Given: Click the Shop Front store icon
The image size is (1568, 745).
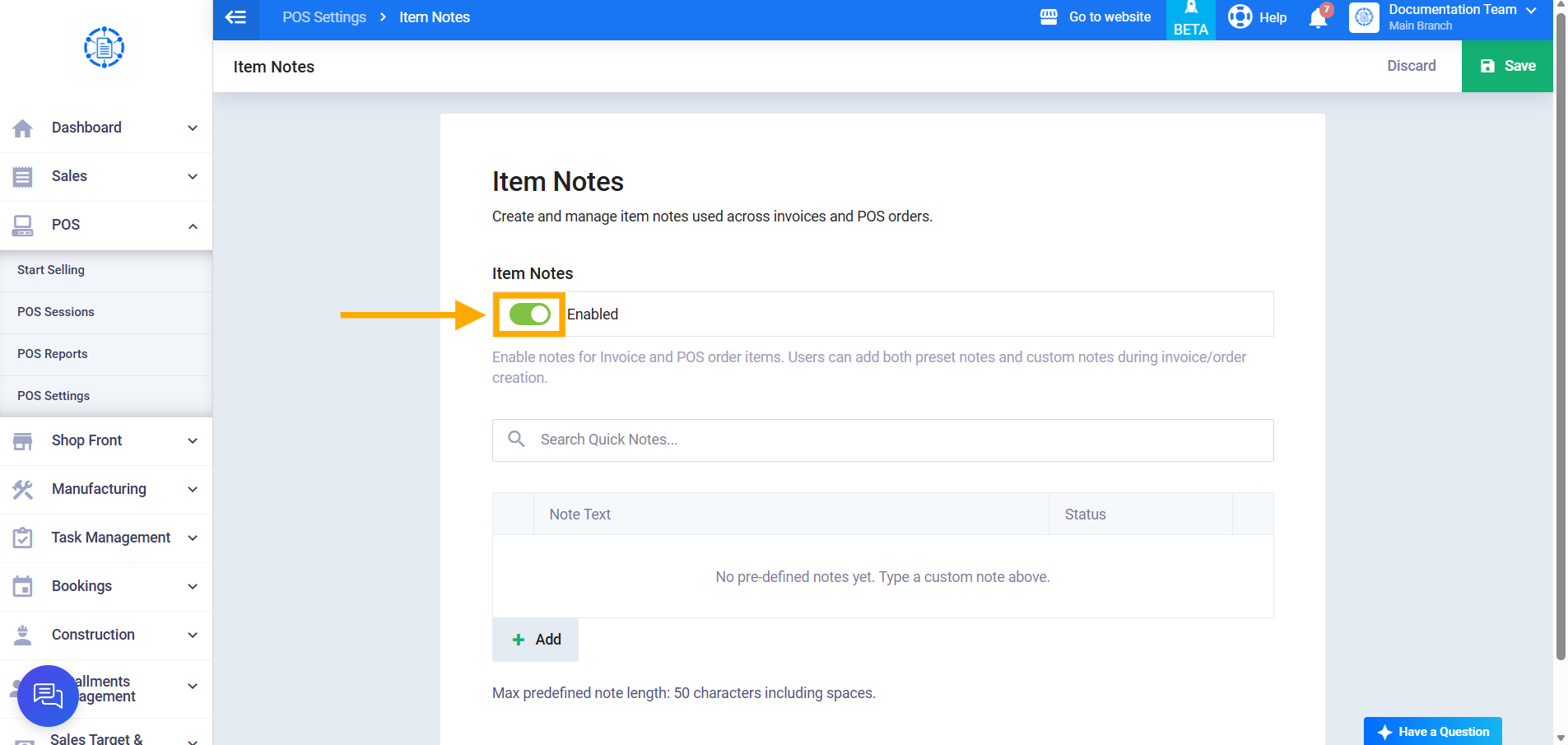Looking at the screenshot, I should click(23, 441).
